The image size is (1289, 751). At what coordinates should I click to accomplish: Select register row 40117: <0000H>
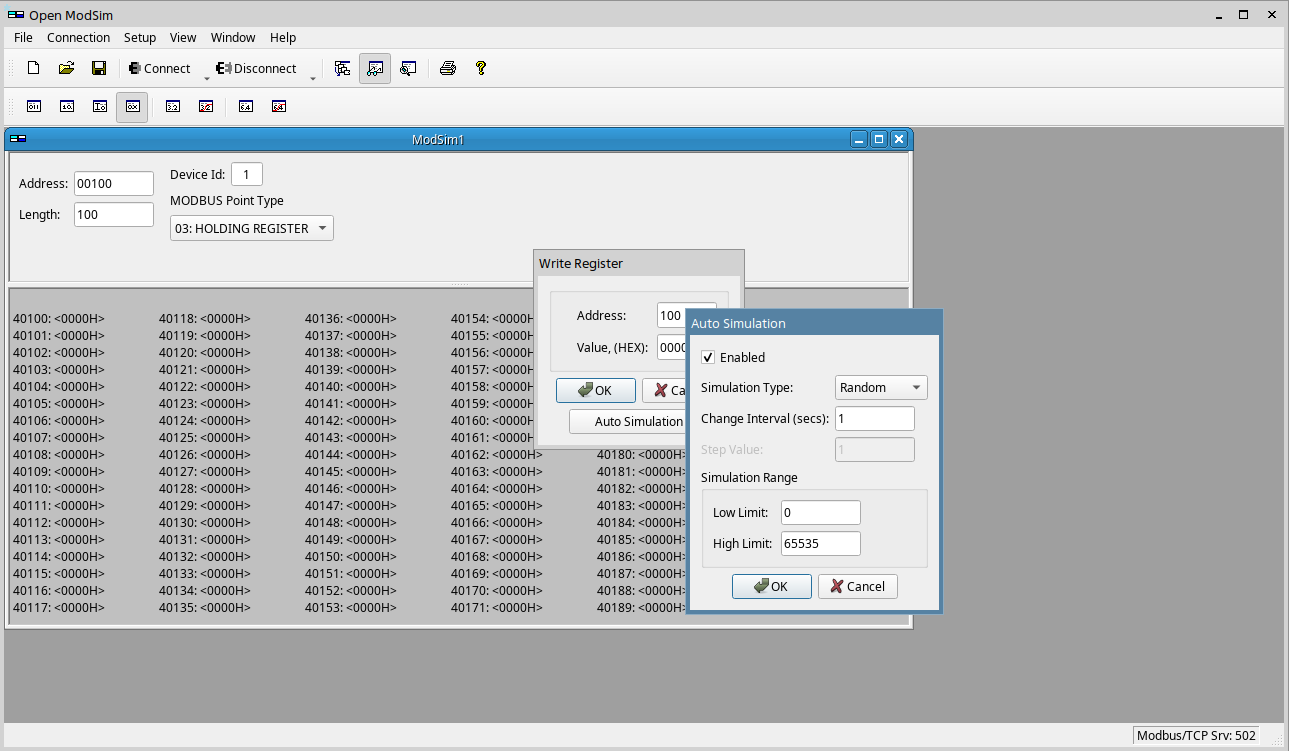[x=59, y=607]
